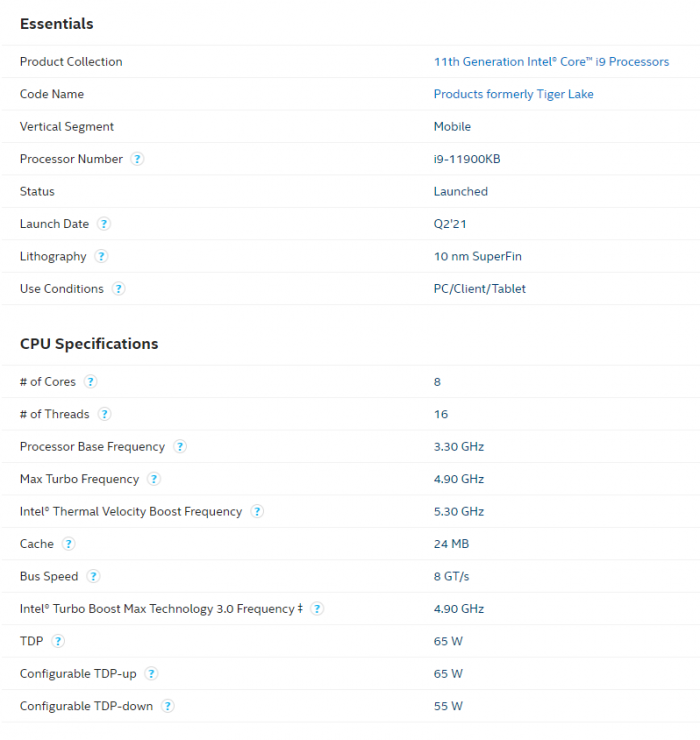
Task: Select the i9-11900KB processor number text
Action: click(x=468, y=159)
